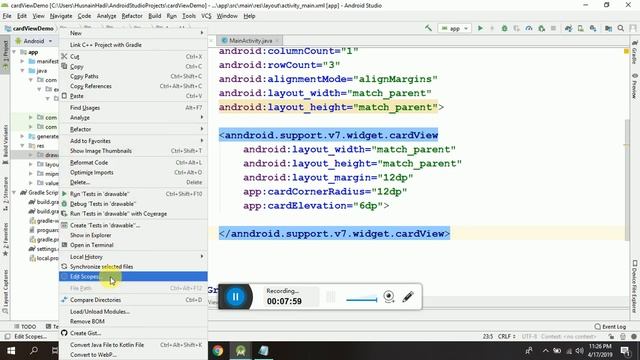
Task: Choose Convert Java File to Kotlin File
Action: tap(133, 345)
